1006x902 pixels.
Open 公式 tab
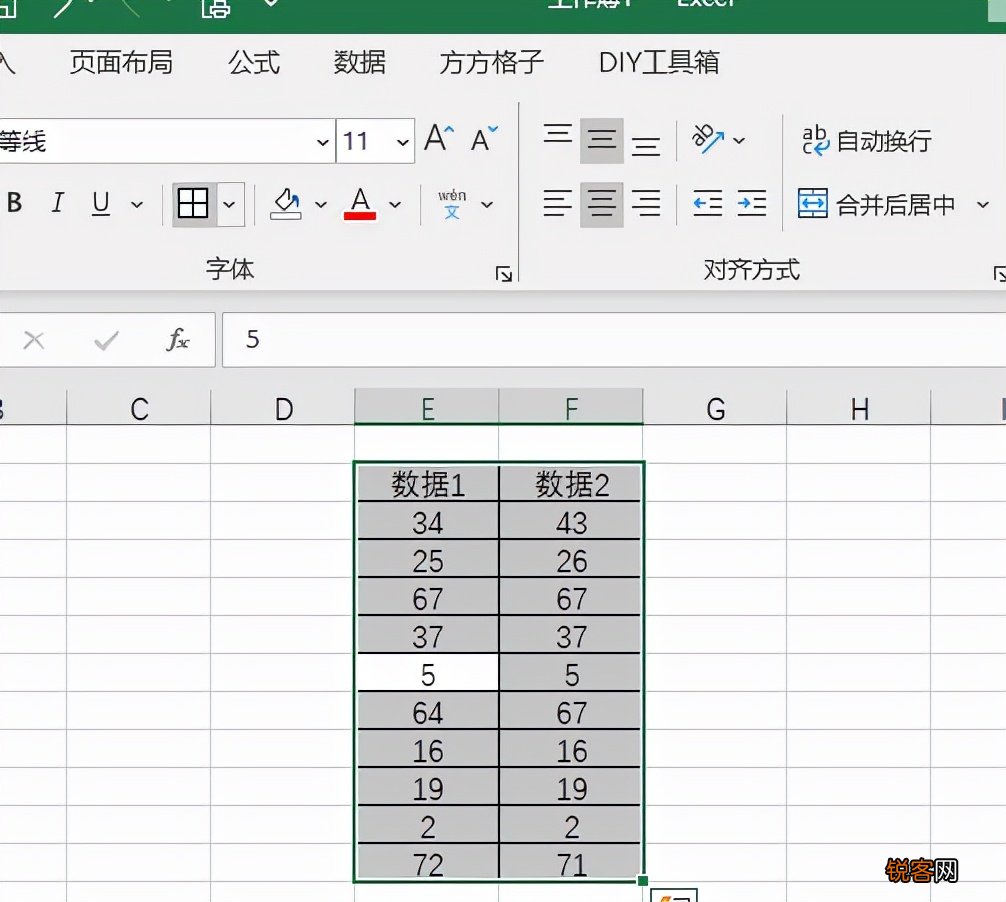[254, 62]
